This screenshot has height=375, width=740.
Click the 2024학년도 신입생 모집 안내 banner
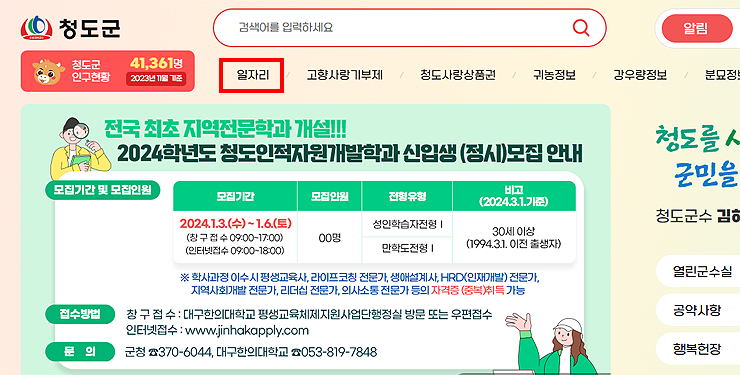click(x=315, y=240)
